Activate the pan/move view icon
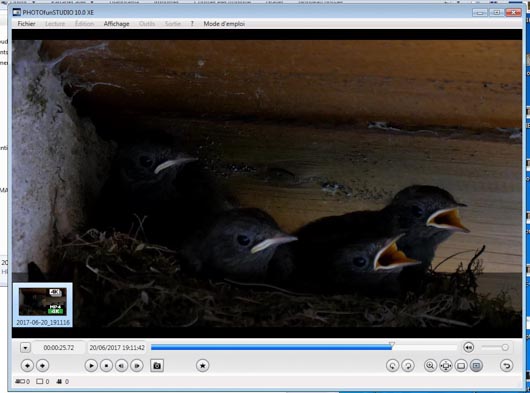Viewport: 530px width, 393px height. tap(446, 366)
